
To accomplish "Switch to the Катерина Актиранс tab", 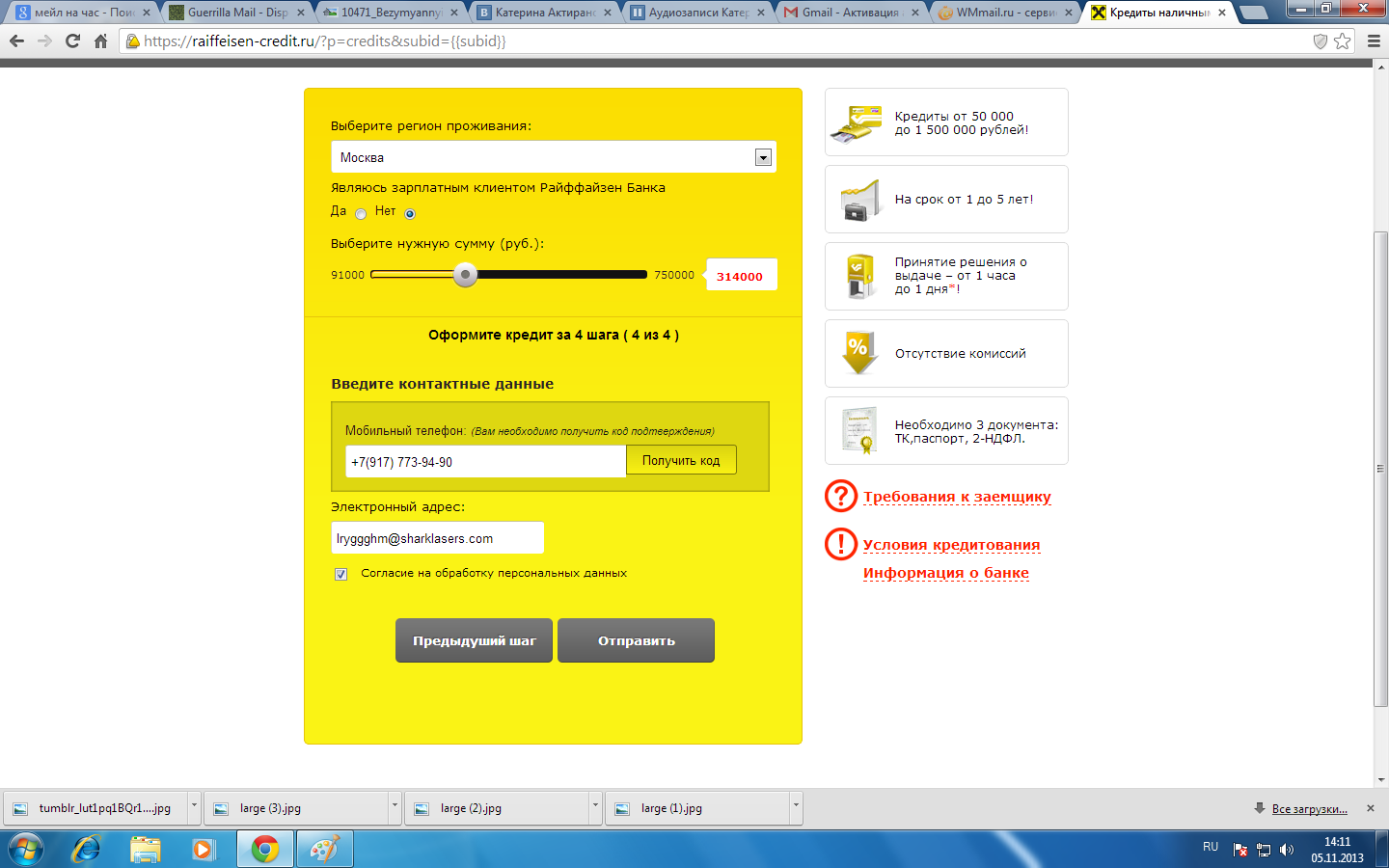I will click(x=543, y=13).
